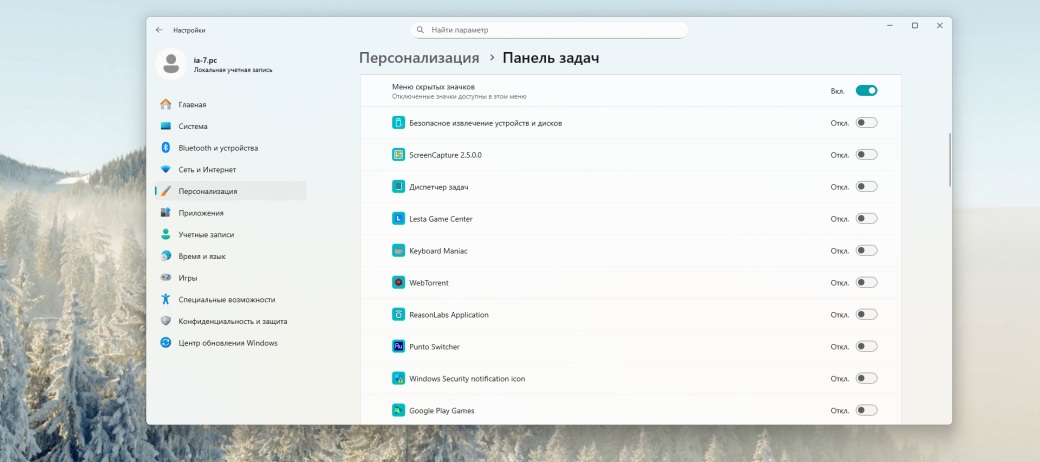The image size is (1040, 462).
Task: Click the Панель задач page heading
Action: 551,58
